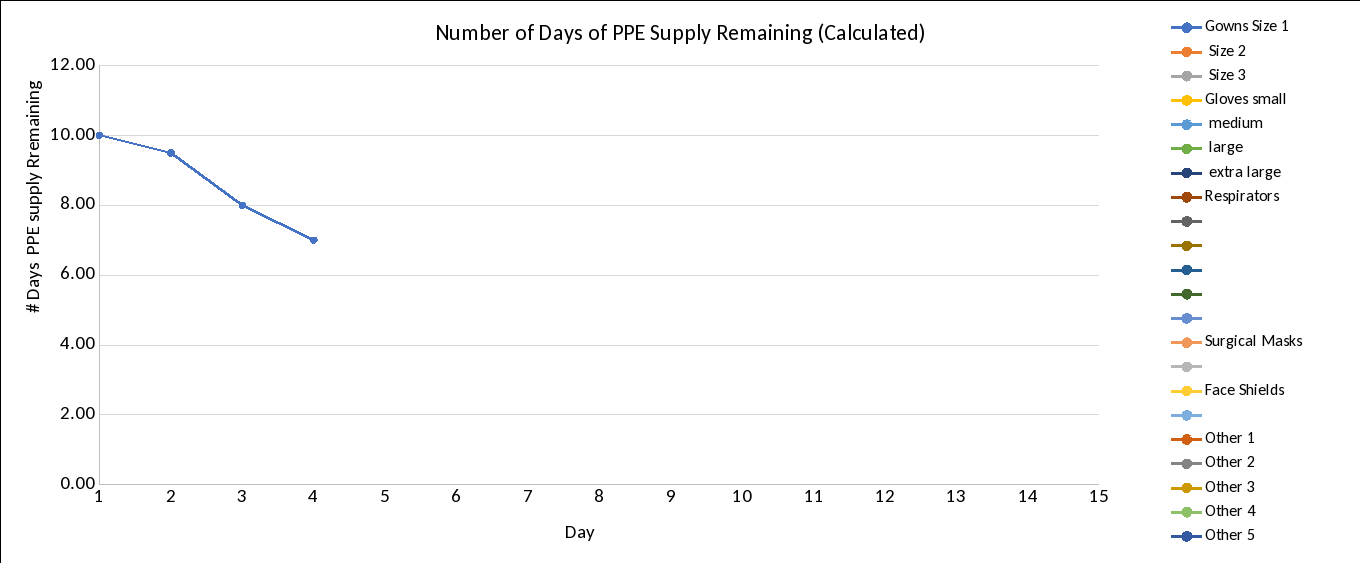1360x563 pixels.
Task: Select the extra large legend entry
Action: point(1244,172)
